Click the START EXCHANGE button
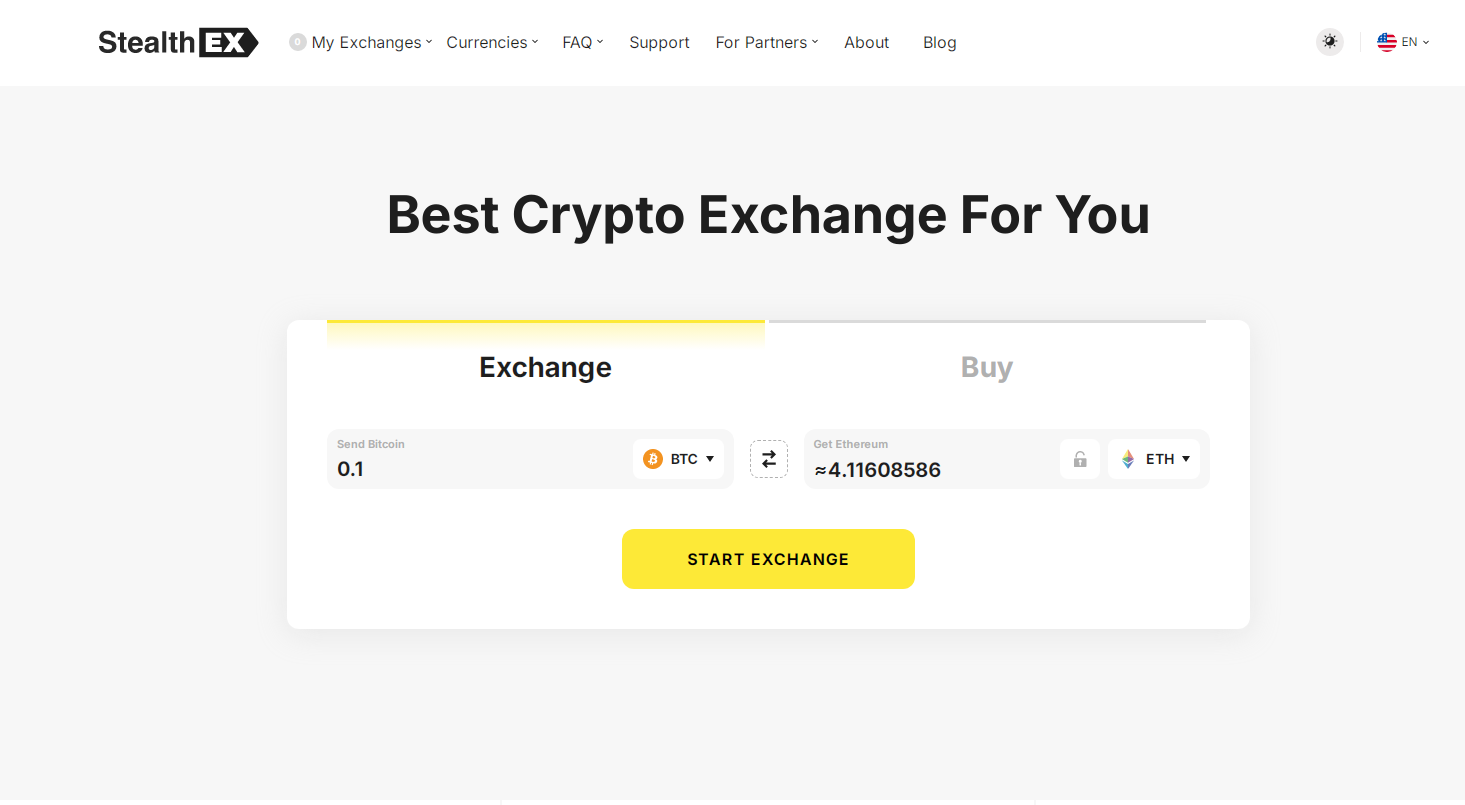Image resolution: width=1465 pixels, height=805 pixels. [x=768, y=559]
